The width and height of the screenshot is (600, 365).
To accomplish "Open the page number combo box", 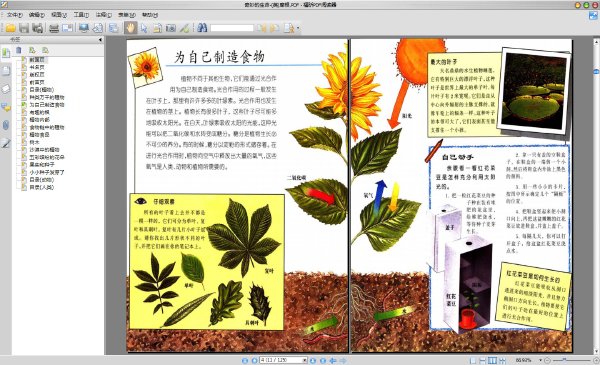I will 284,360.
